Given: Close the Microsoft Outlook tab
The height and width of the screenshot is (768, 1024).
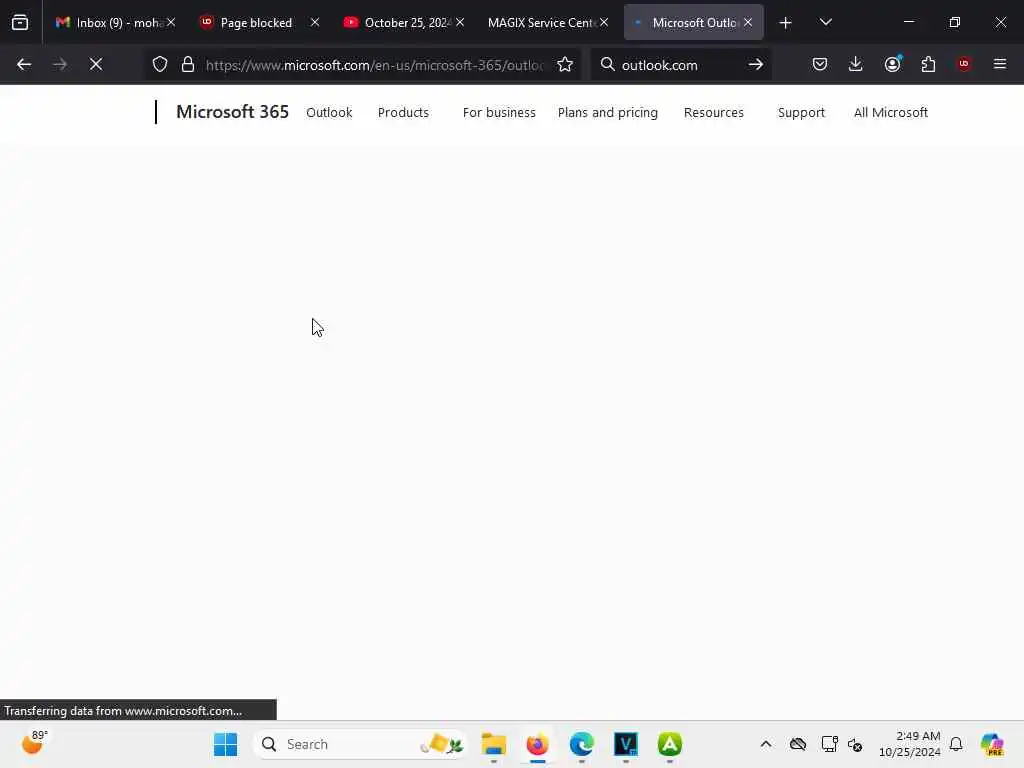Looking at the screenshot, I should [748, 22].
